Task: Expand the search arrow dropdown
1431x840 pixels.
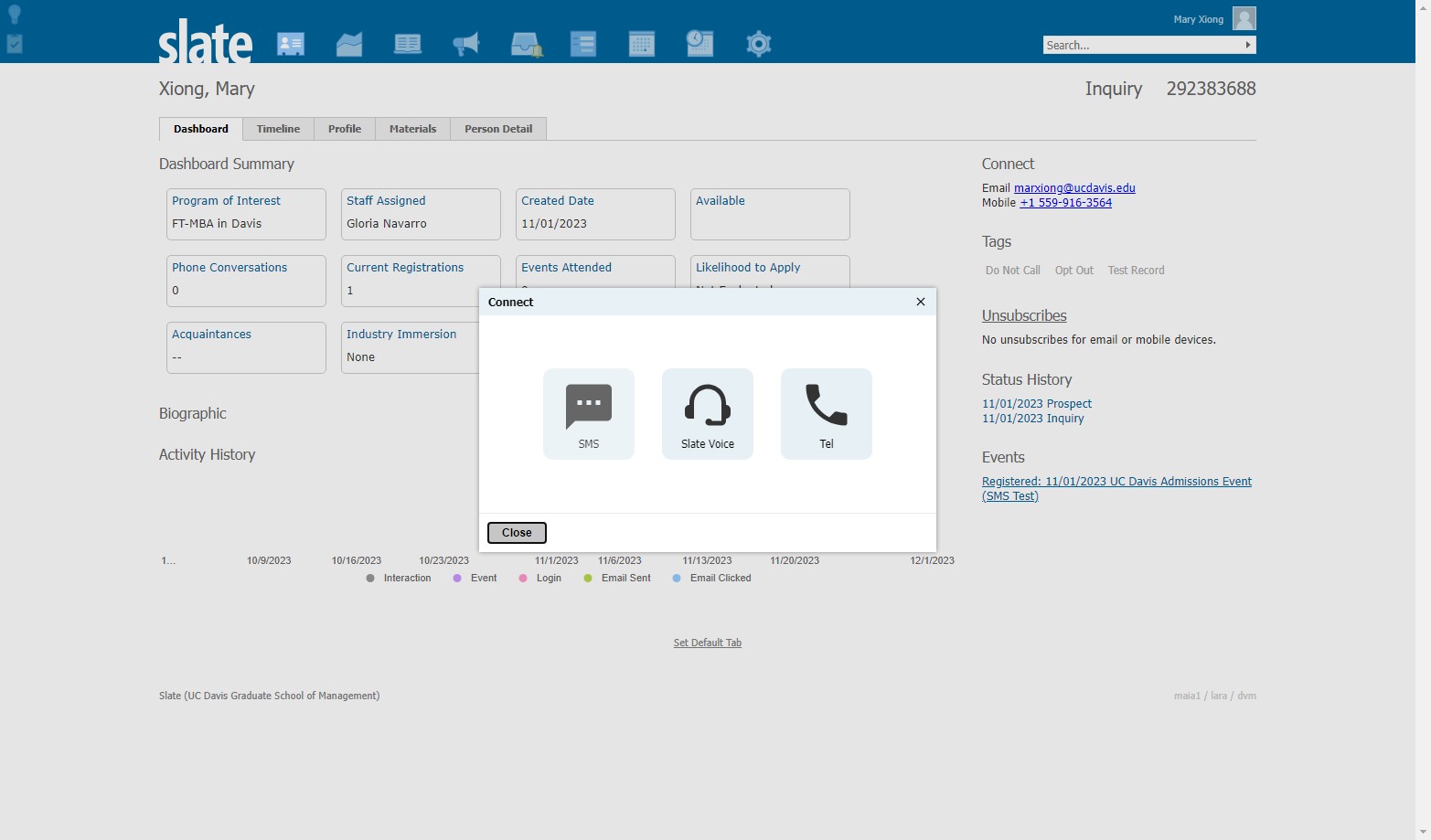Action: point(1248,45)
